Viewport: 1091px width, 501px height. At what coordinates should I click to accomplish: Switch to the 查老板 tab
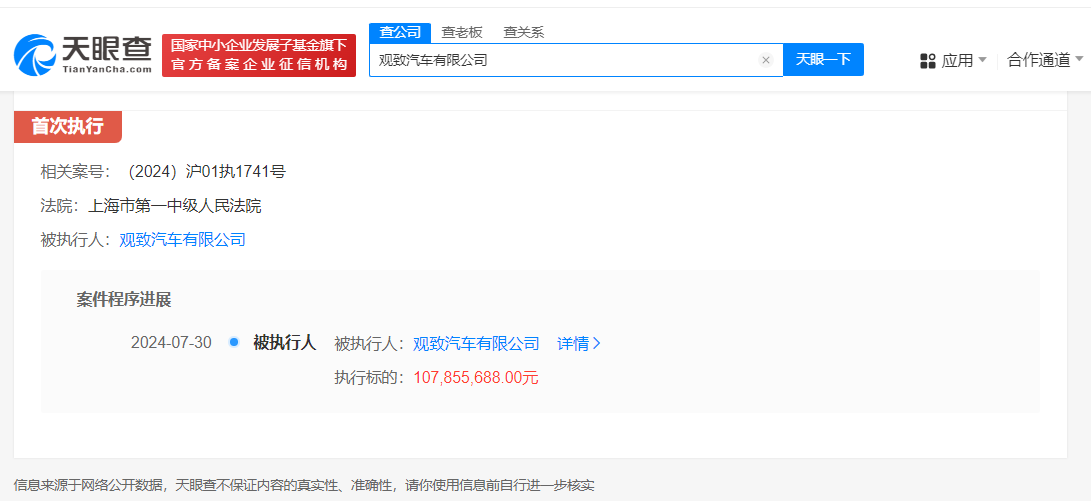[x=462, y=32]
